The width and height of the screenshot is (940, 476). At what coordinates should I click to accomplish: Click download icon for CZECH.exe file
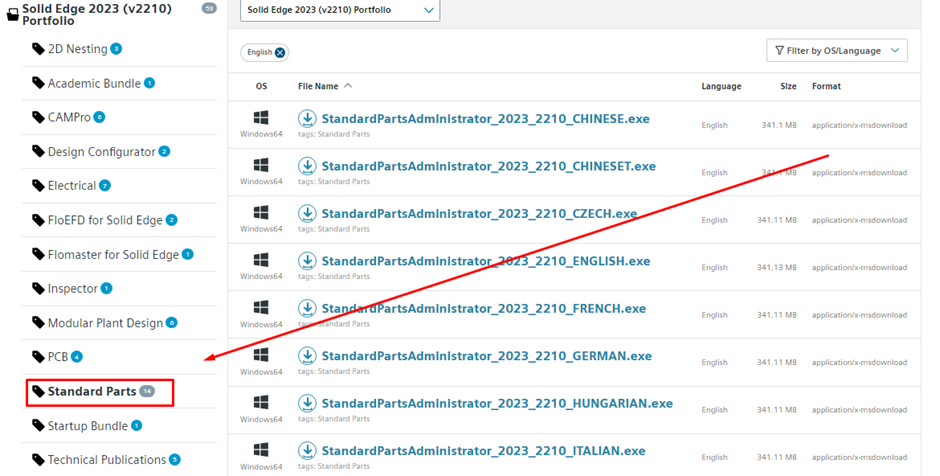307,213
